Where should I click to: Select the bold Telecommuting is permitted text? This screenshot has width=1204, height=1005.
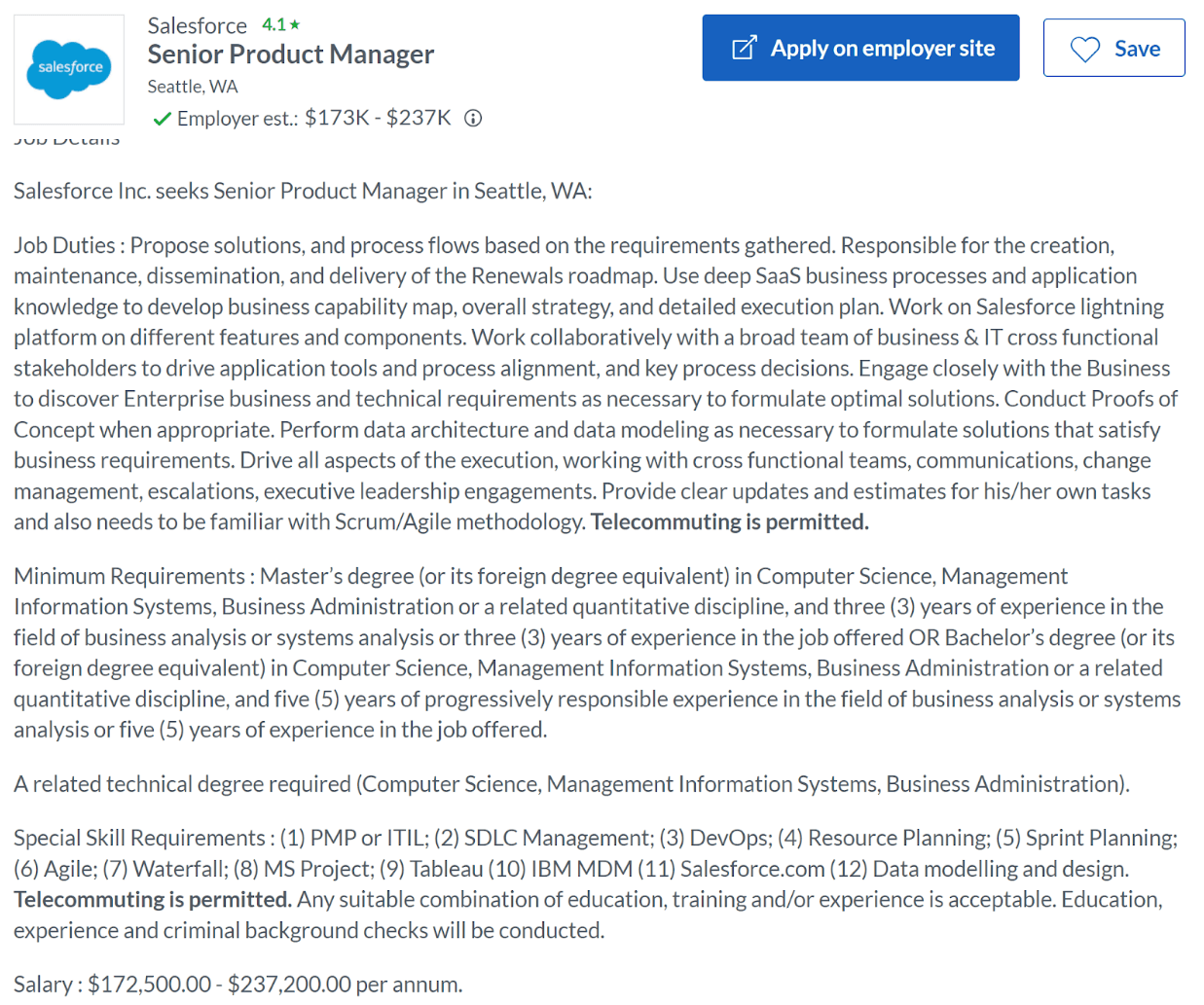pos(729,521)
